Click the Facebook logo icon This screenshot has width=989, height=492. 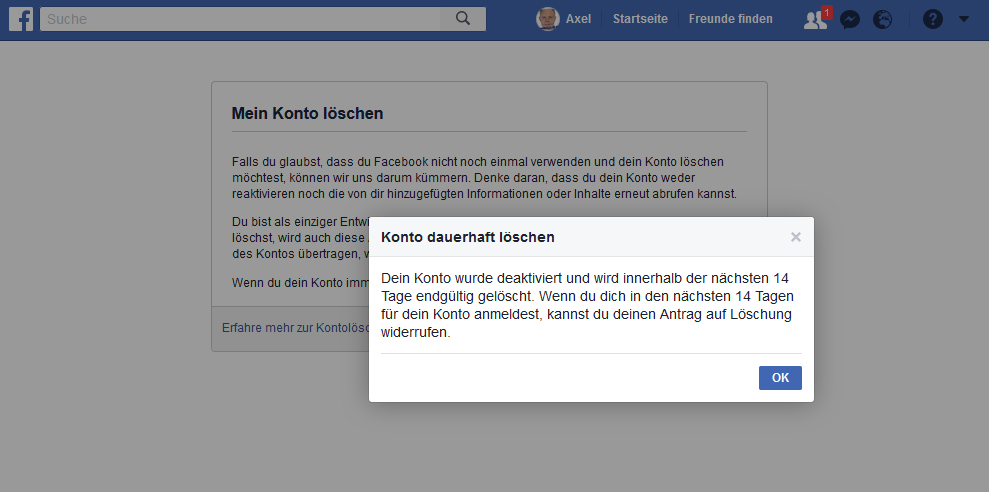click(21, 19)
